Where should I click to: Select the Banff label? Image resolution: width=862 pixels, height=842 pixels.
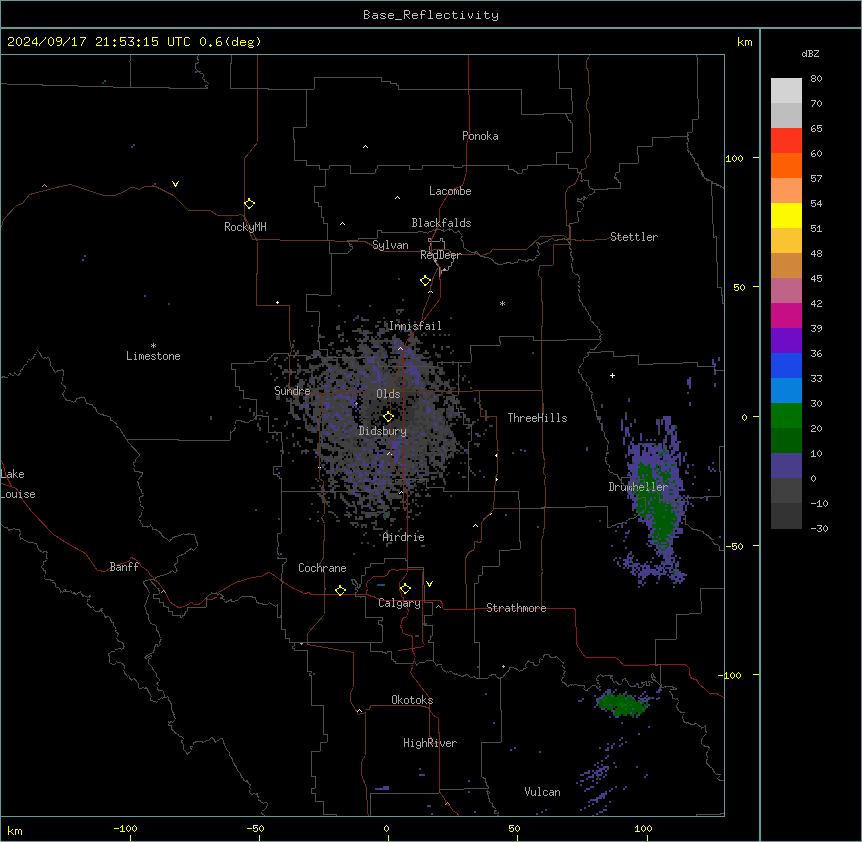coord(124,567)
